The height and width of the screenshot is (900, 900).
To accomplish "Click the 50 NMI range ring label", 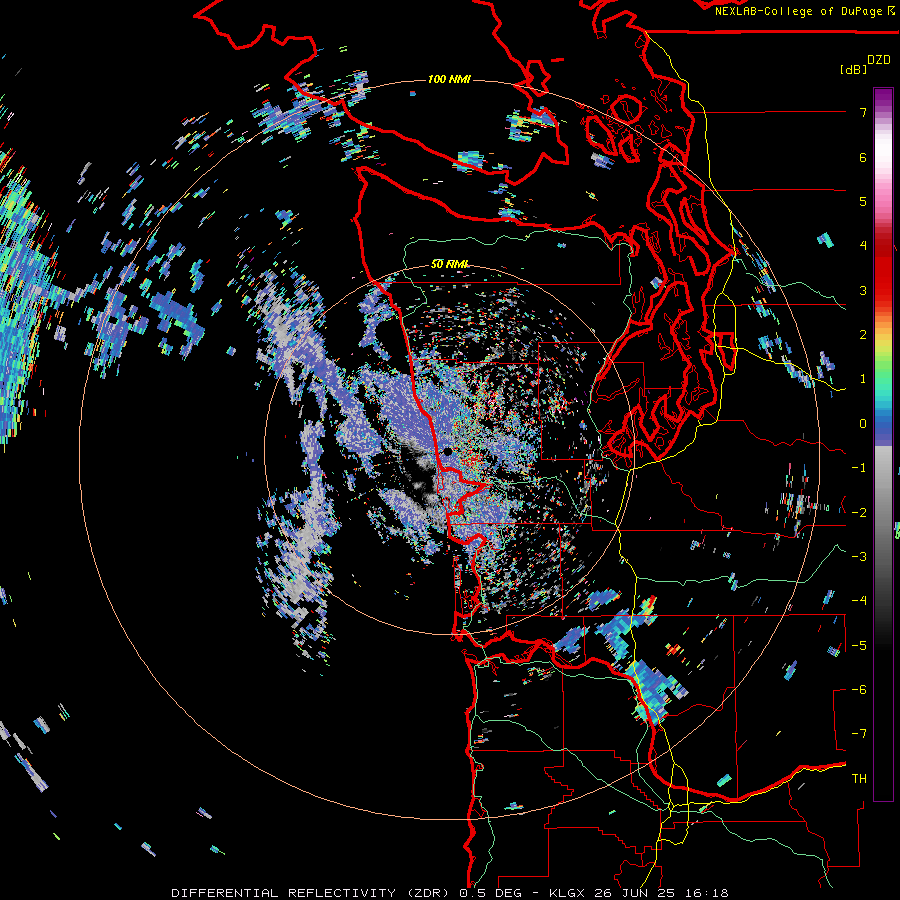I will pyautogui.click(x=449, y=264).
